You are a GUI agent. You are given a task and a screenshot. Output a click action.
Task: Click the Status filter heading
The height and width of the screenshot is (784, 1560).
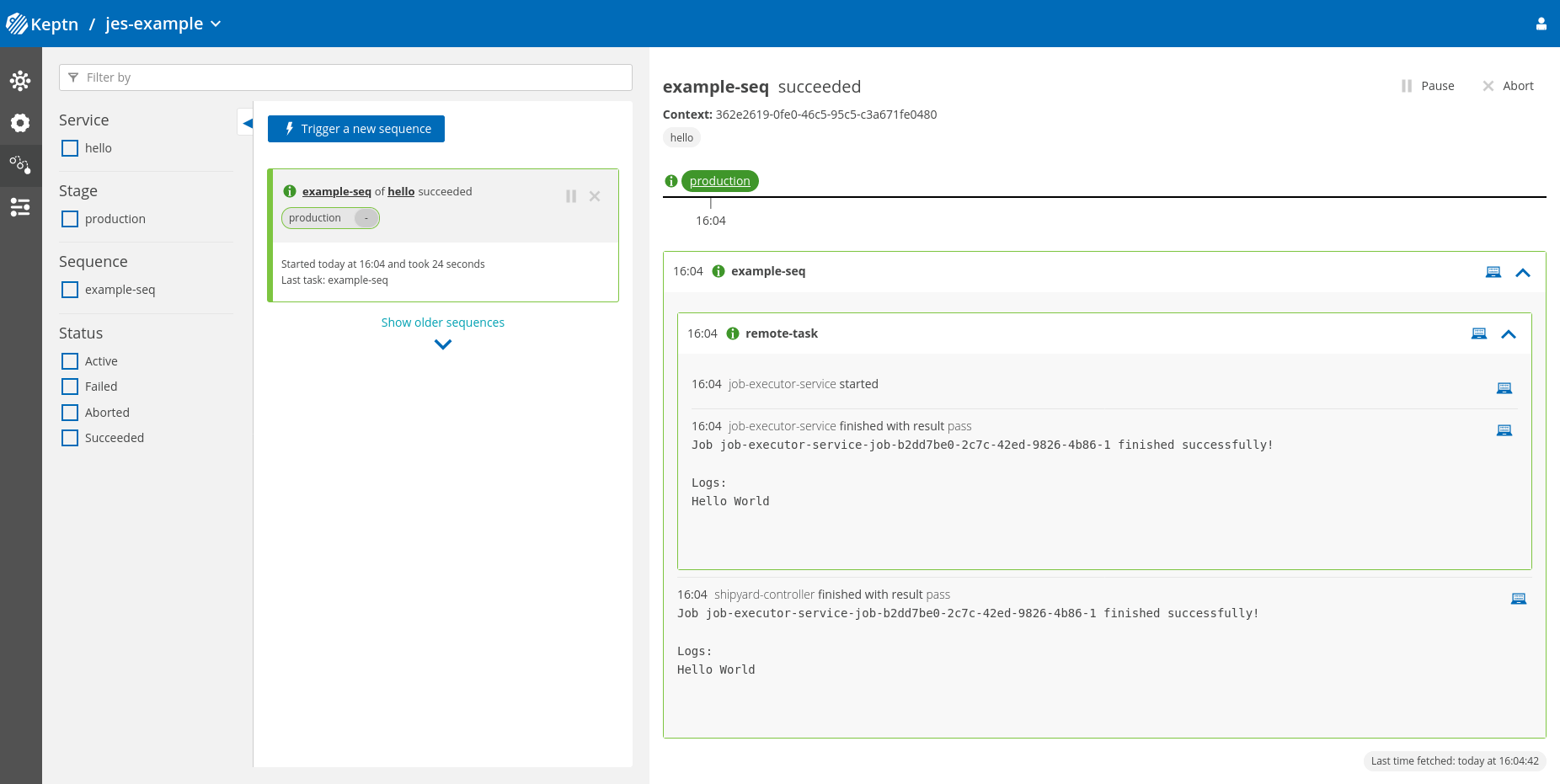[x=81, y=333]
